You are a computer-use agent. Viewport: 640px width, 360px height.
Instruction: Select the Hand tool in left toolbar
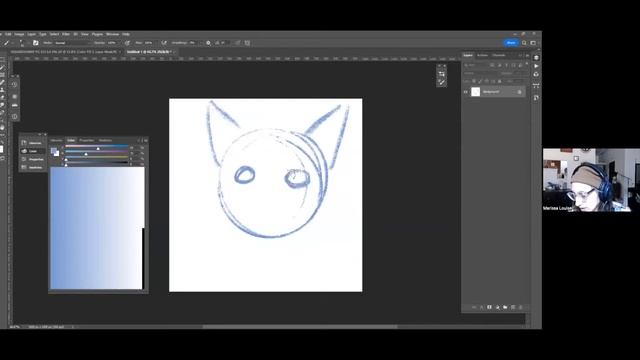pyautogui.click(x=2, y=127)
